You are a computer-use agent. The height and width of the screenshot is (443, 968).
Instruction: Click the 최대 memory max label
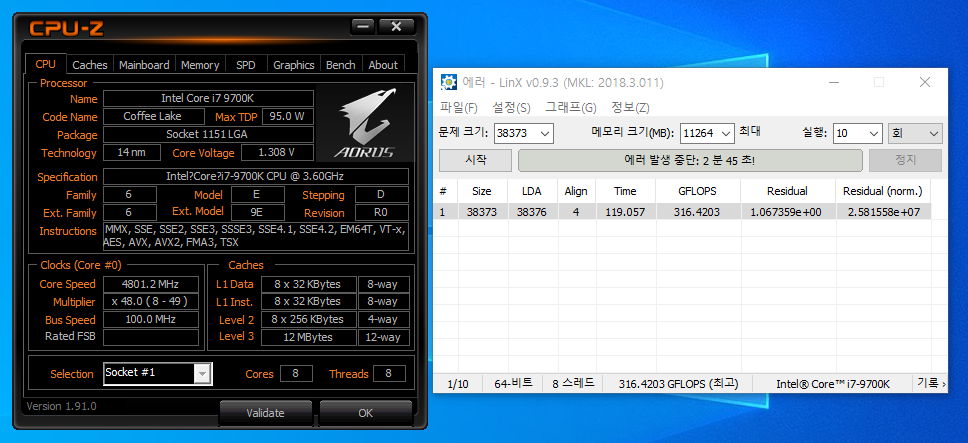[750, 132]
